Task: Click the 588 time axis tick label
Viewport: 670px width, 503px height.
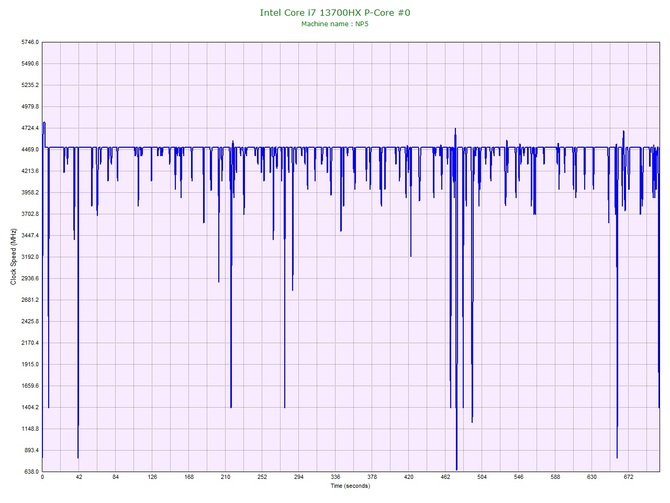Action: click(x=555, y=477)
